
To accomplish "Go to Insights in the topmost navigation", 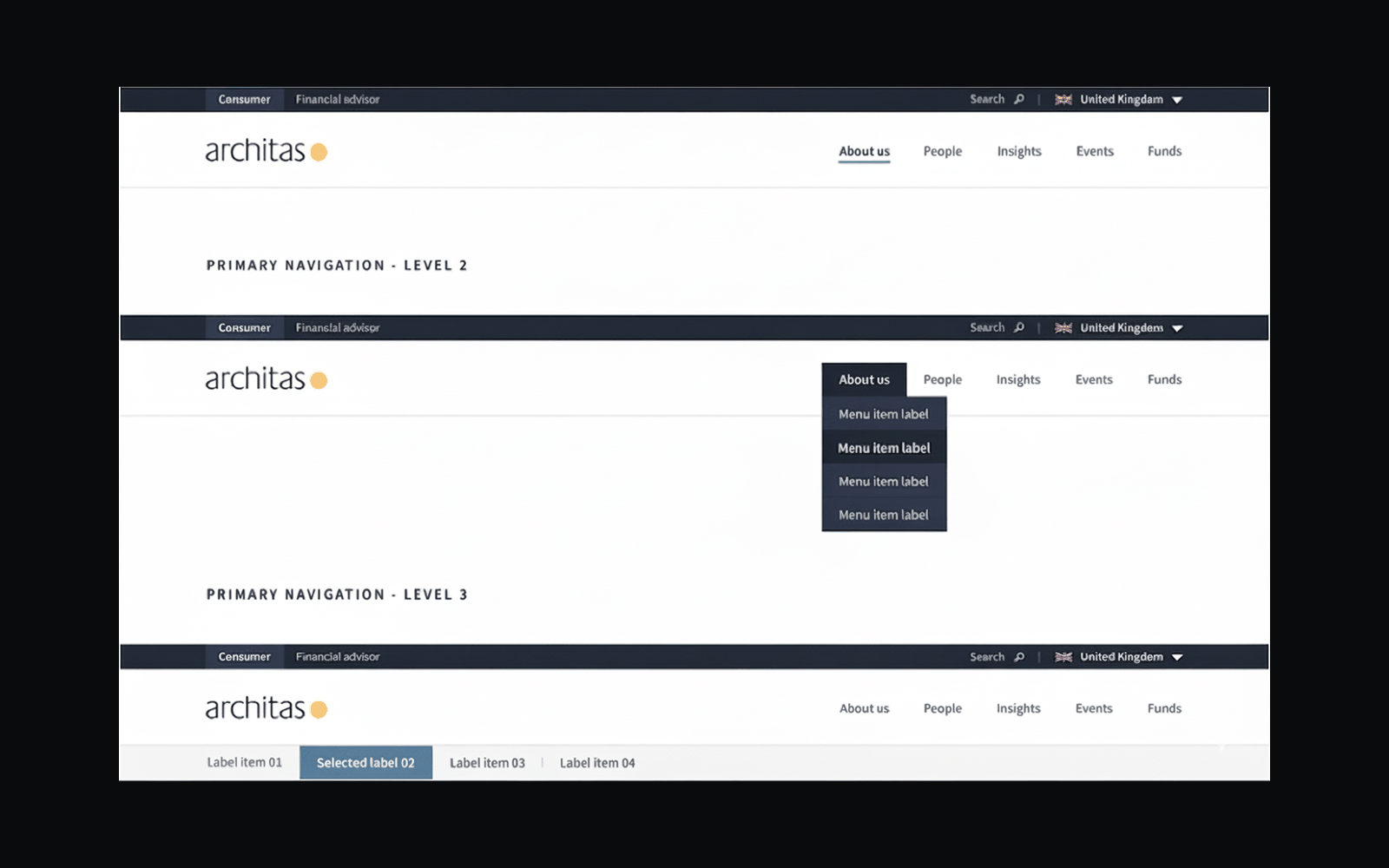I will pyautogui.click(x=1019, y=151).
